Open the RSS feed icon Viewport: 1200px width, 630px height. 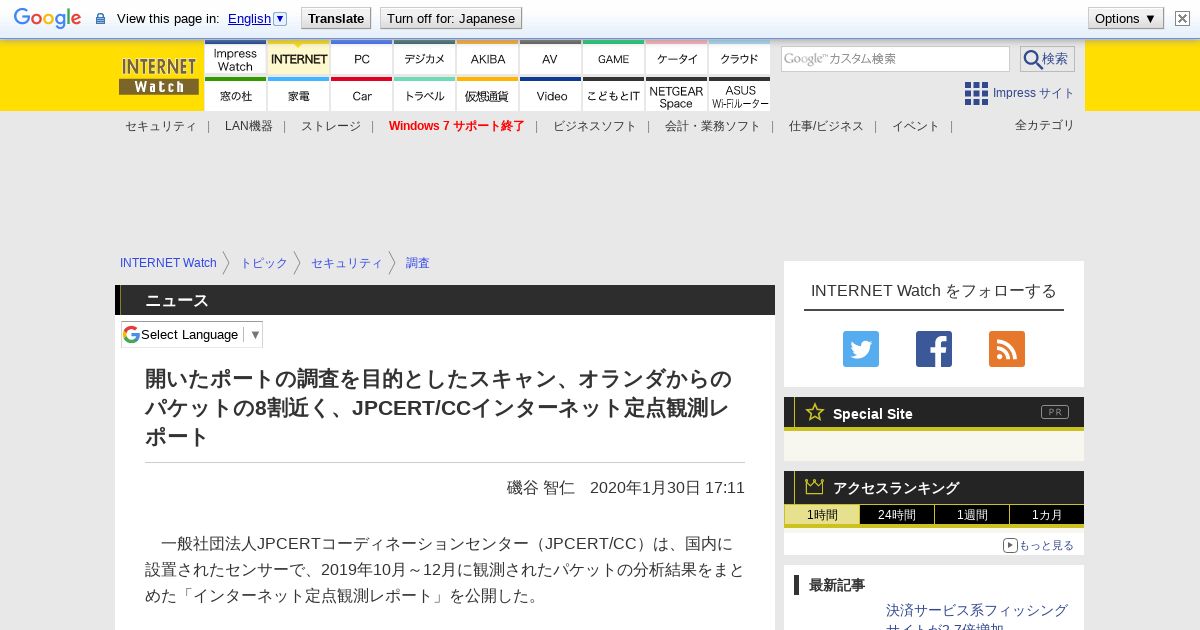point(1007,349)
